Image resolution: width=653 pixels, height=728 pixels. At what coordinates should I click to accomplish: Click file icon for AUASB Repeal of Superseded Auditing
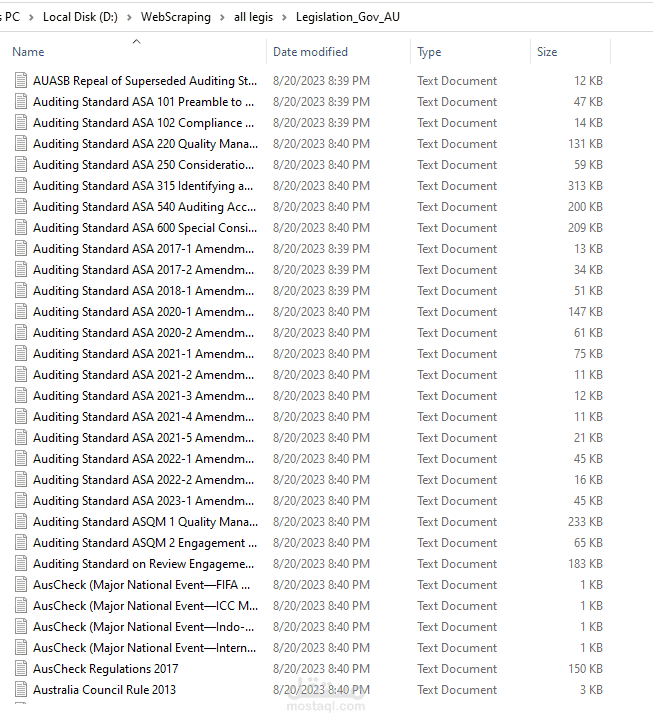click(21, 81)
